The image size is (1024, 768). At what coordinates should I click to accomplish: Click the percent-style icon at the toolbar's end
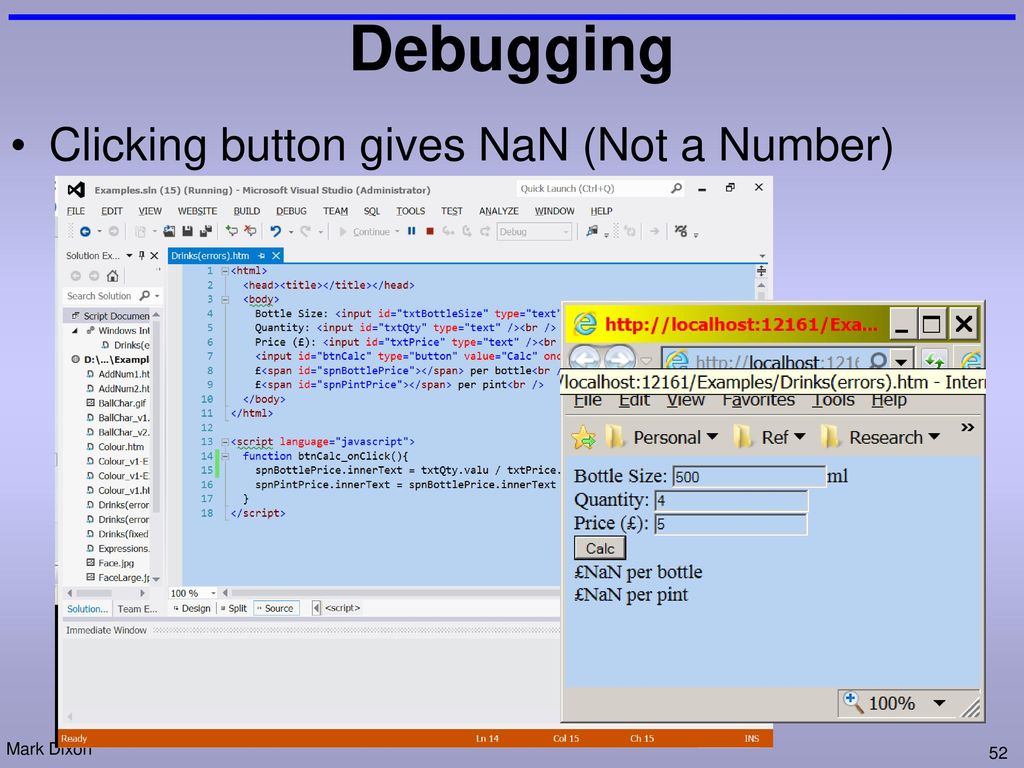pyautogui.click(x=681, y=231)
